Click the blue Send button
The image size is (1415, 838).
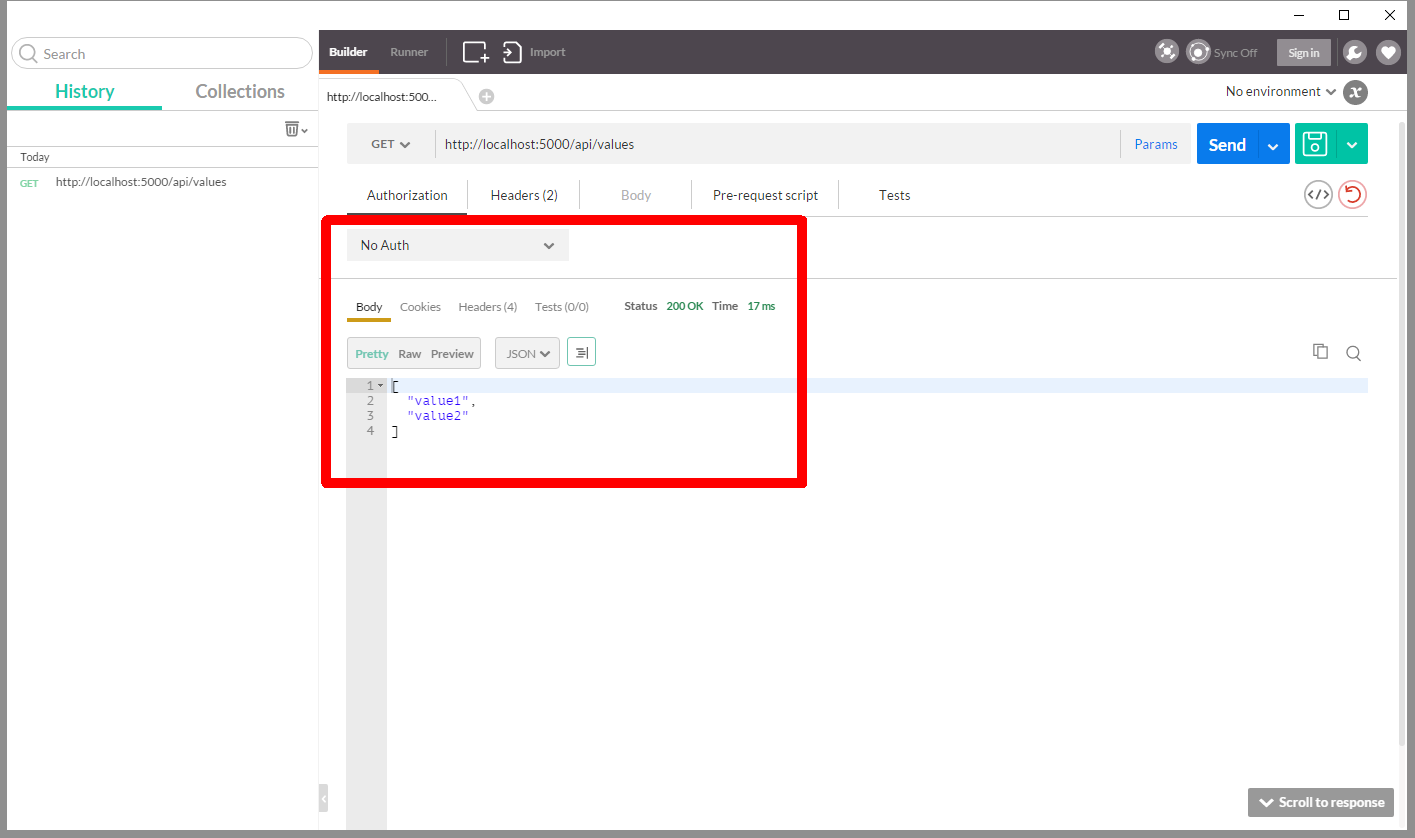coord(1227,144)
